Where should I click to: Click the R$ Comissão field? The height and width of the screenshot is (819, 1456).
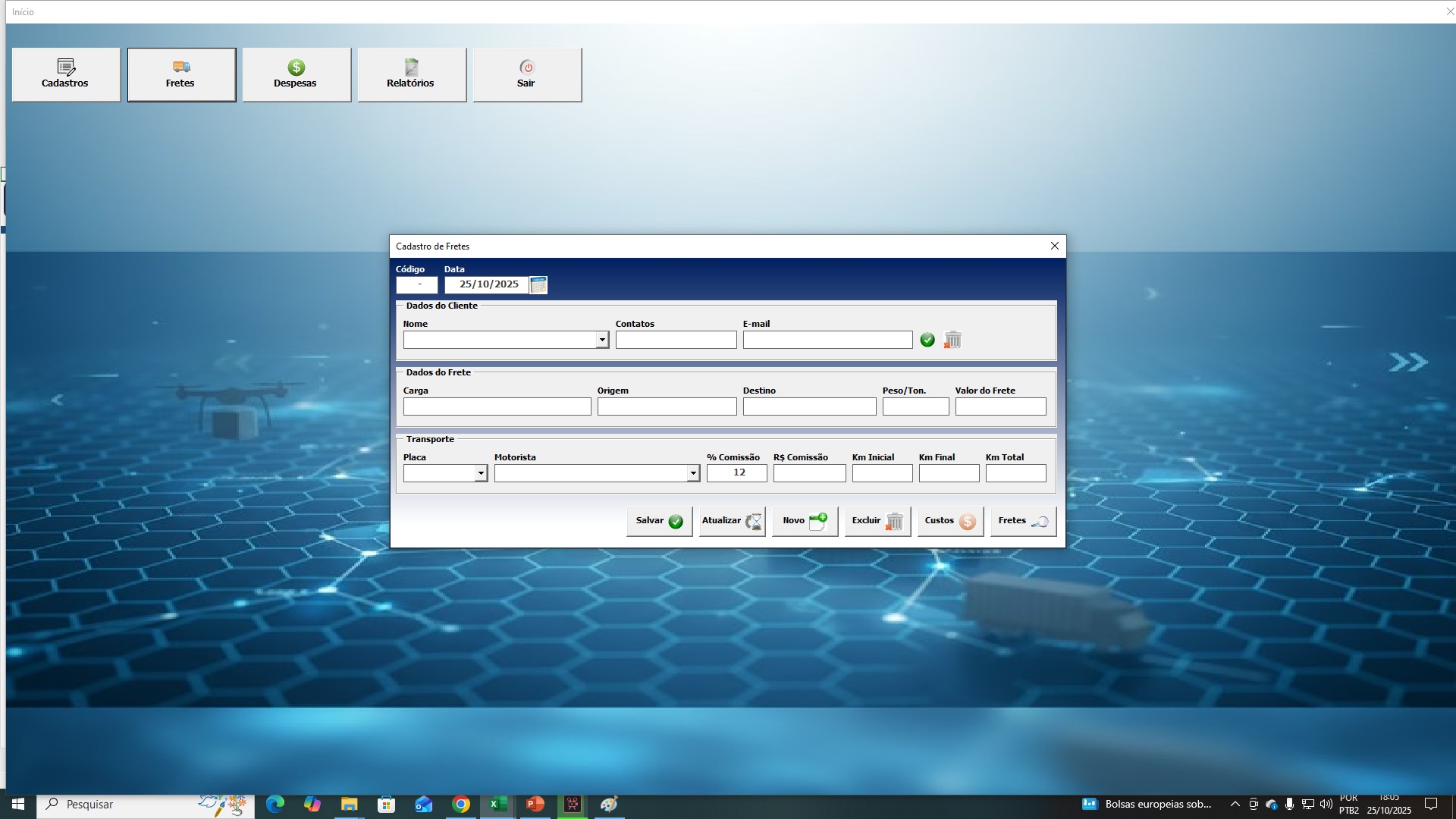(x=809, y=473)
